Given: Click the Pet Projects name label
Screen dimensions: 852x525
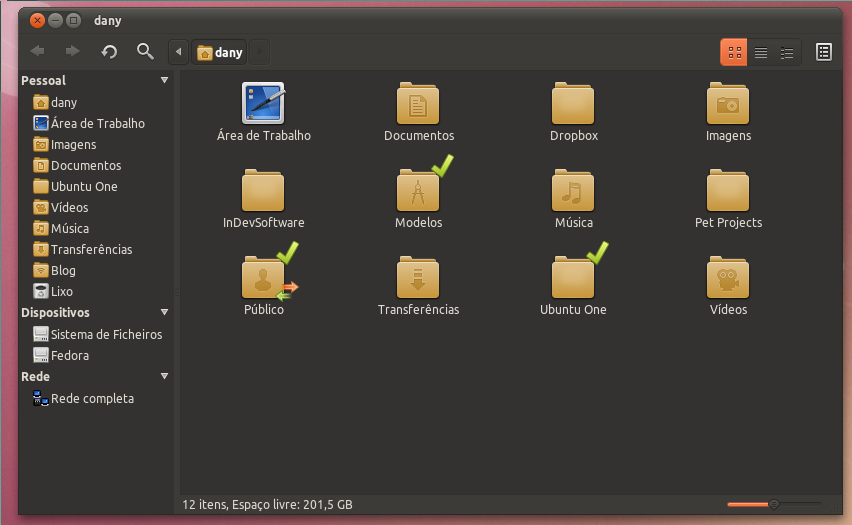Looking at the screenshot, I should [x=728, y=222].
